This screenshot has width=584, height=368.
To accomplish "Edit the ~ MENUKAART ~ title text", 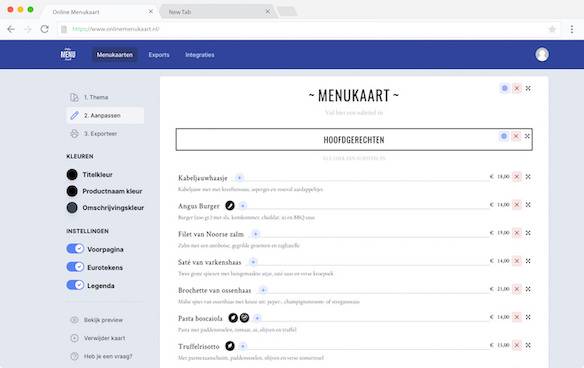I will tap(354, 96).
